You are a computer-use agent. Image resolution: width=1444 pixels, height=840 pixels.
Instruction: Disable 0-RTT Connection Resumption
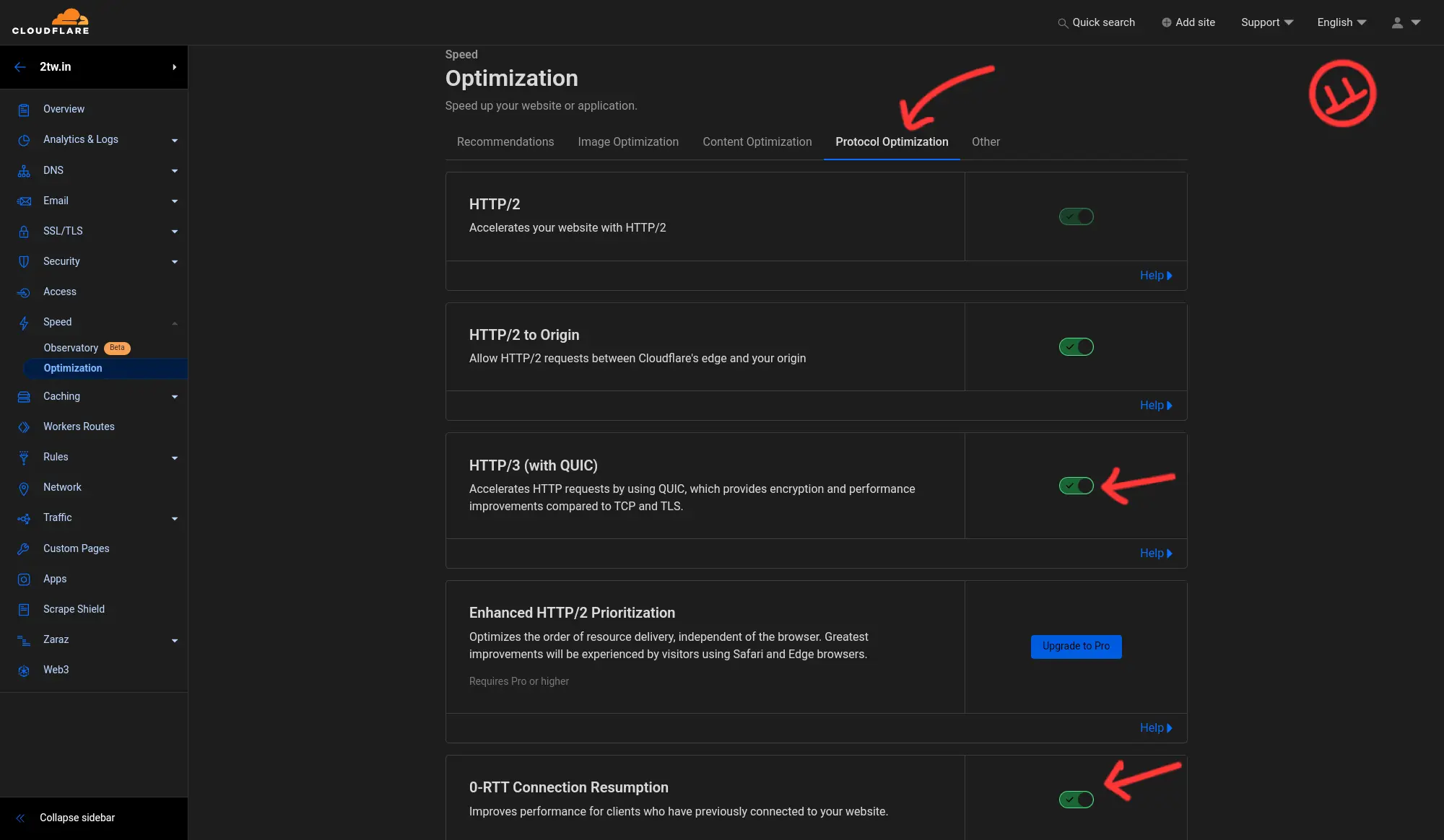pos(1076,799)
